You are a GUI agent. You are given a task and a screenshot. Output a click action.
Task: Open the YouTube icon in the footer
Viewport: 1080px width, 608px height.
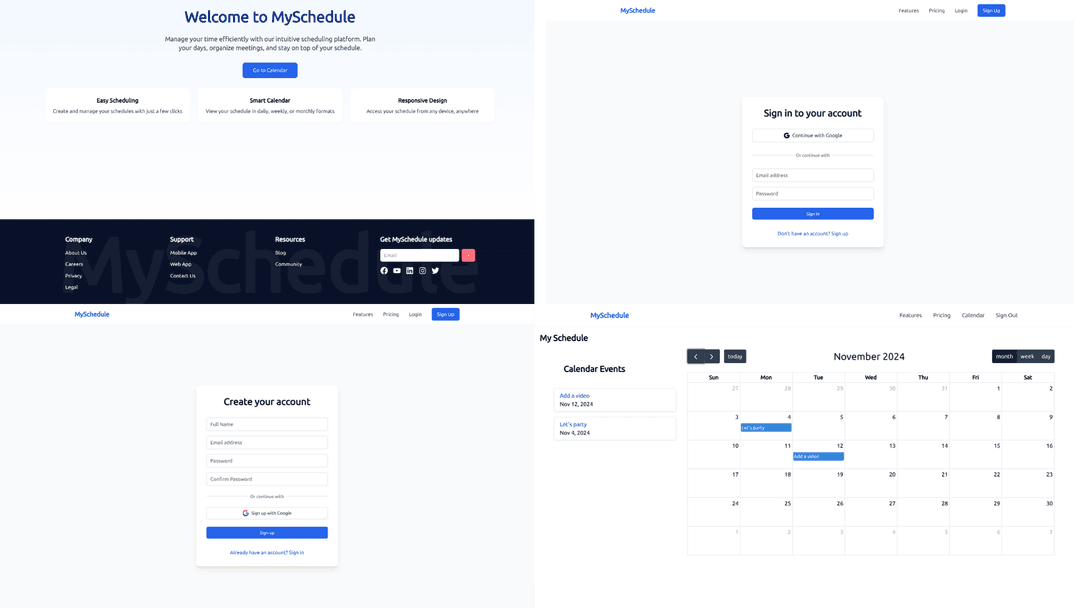(397, 271)
